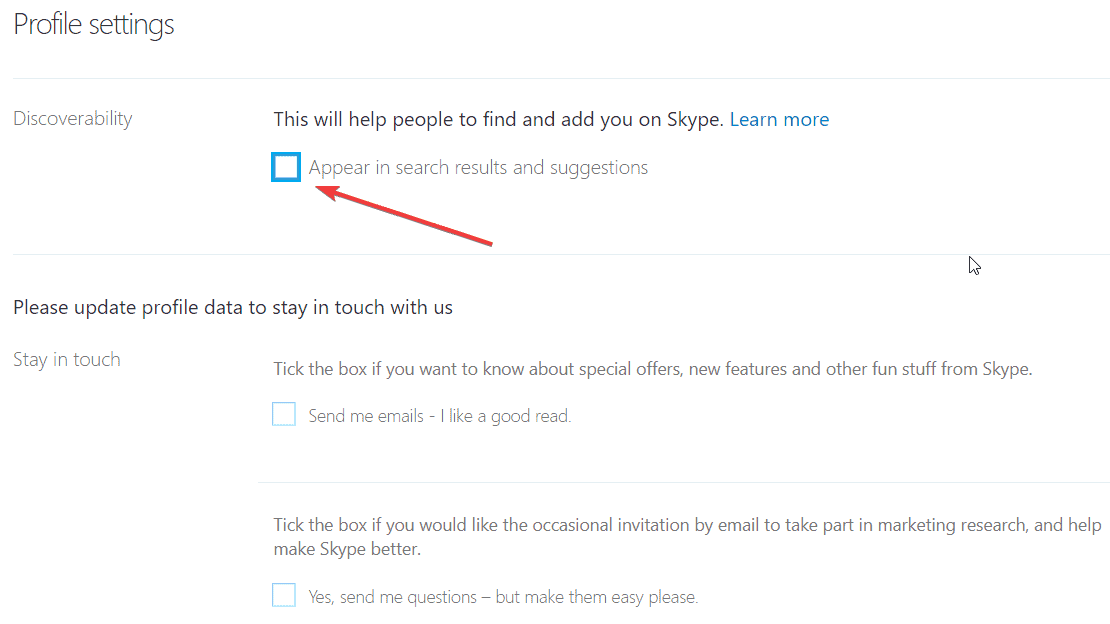The image size is (1110, 624).
Task: Click the divider line below Profile settings
Action: coord(560,78)
